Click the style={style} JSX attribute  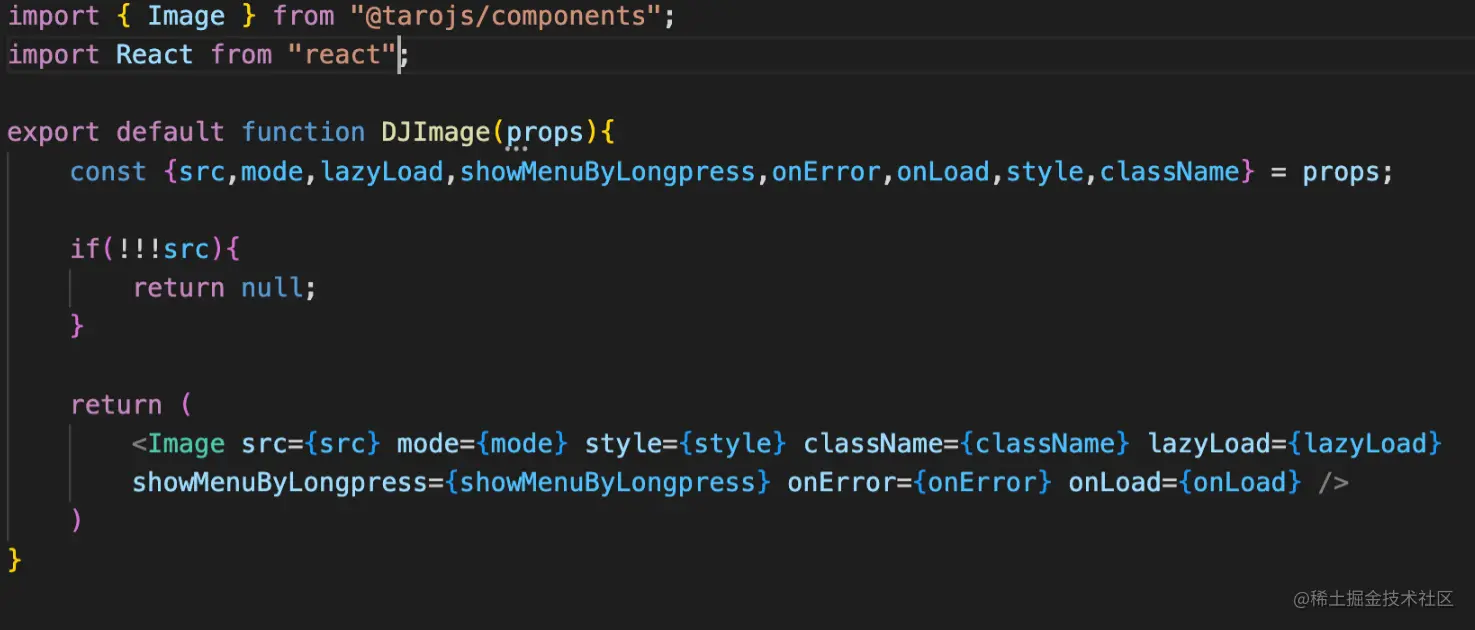(x=686, y=444)
